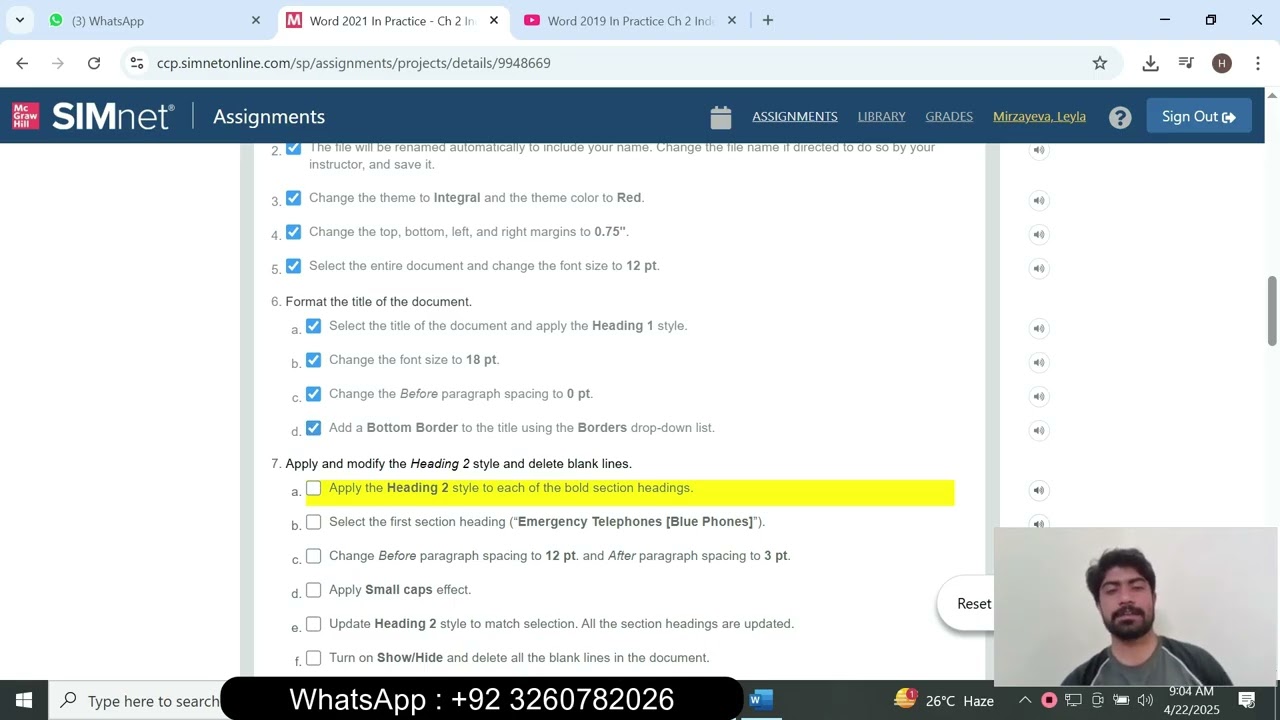
Task: Close the Word 2019 YouTube tab
Action: click(731, 20)
